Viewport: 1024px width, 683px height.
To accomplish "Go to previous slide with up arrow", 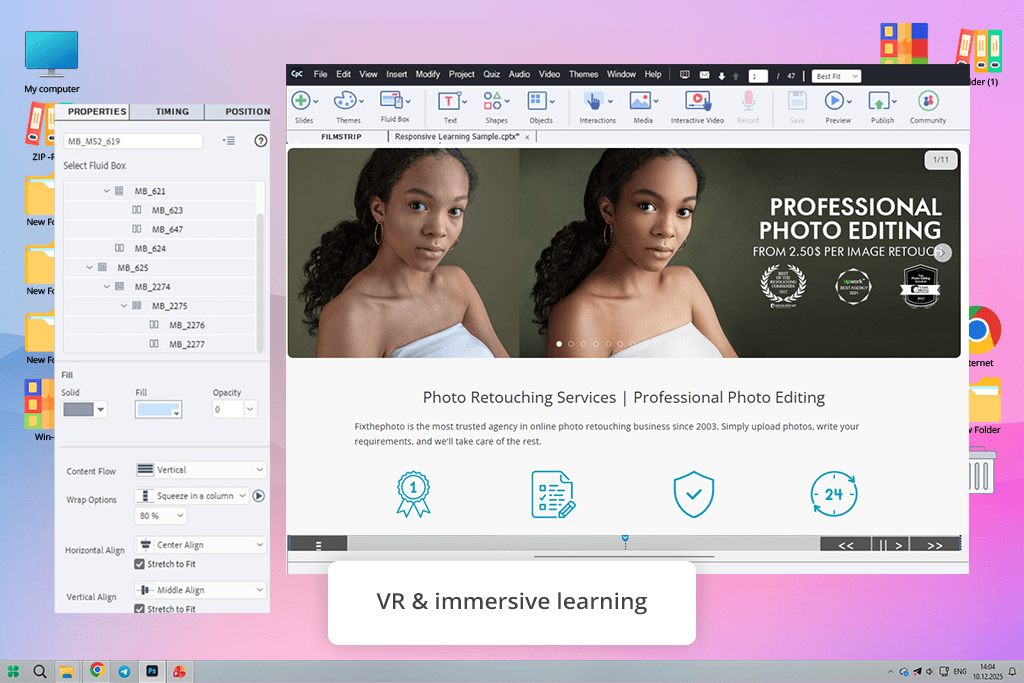I will [x=736, y=76].
